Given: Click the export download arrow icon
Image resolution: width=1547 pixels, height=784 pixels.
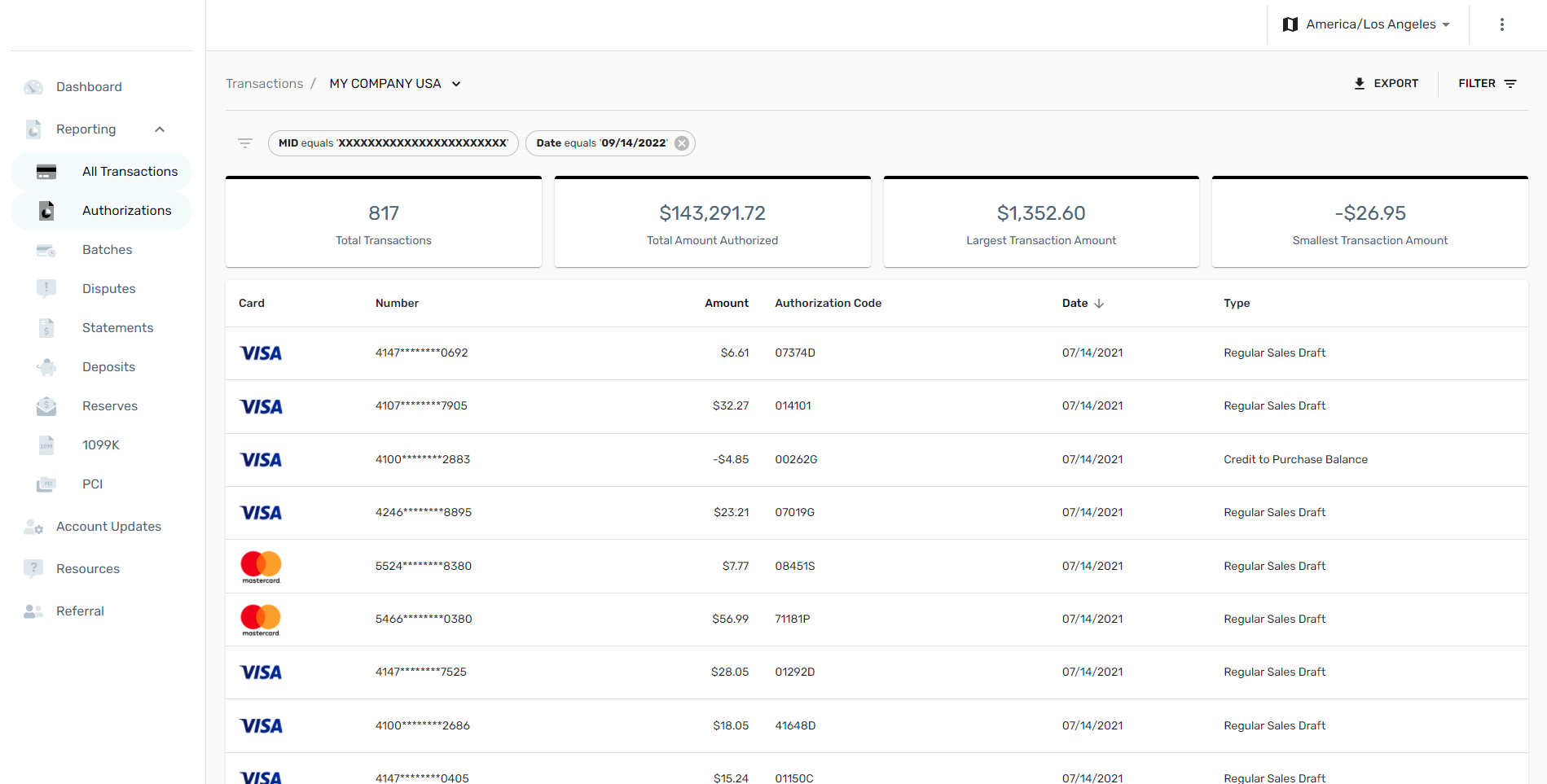Looking at the screenshot, I should (x=1360, y=84).
